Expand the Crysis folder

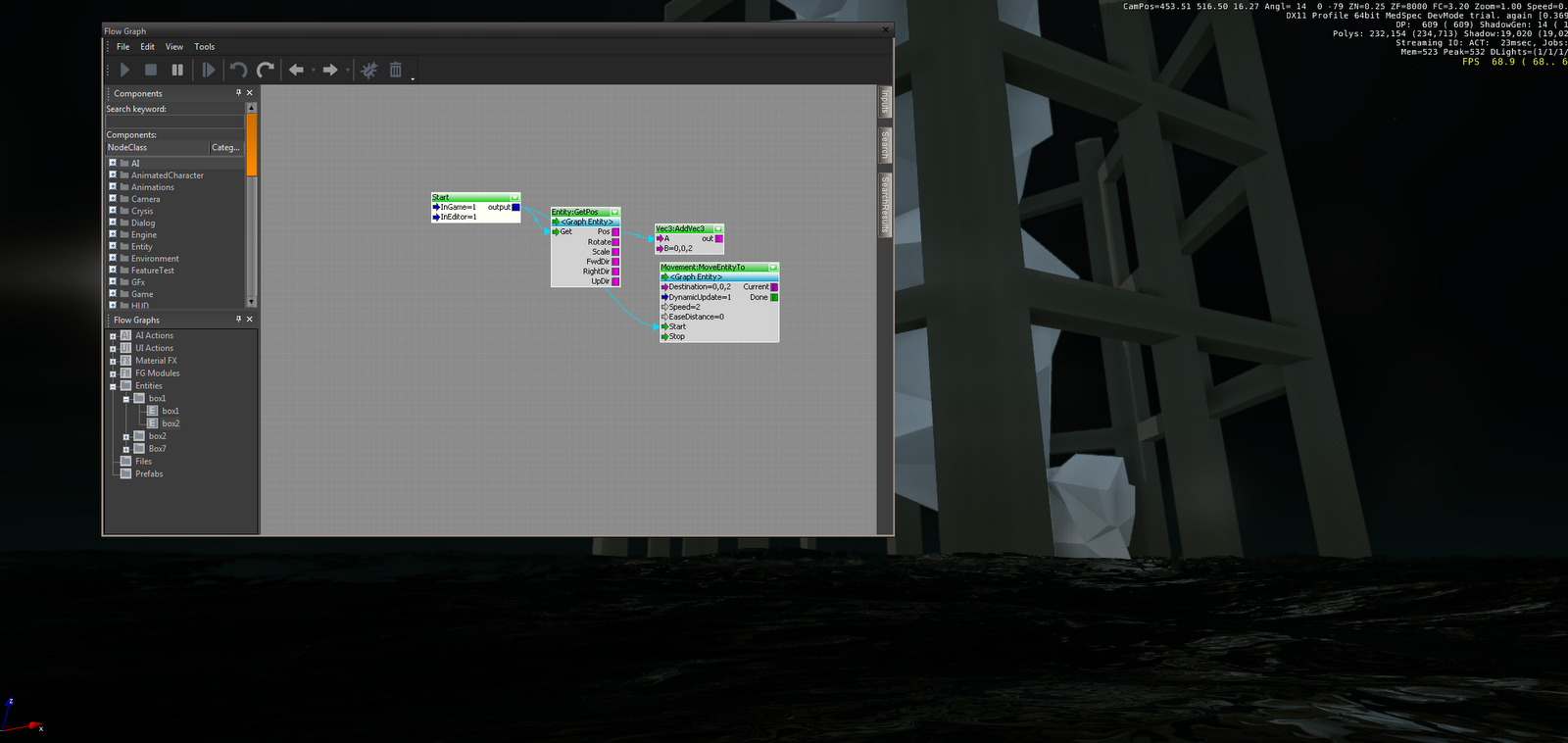tap(113, 211)
